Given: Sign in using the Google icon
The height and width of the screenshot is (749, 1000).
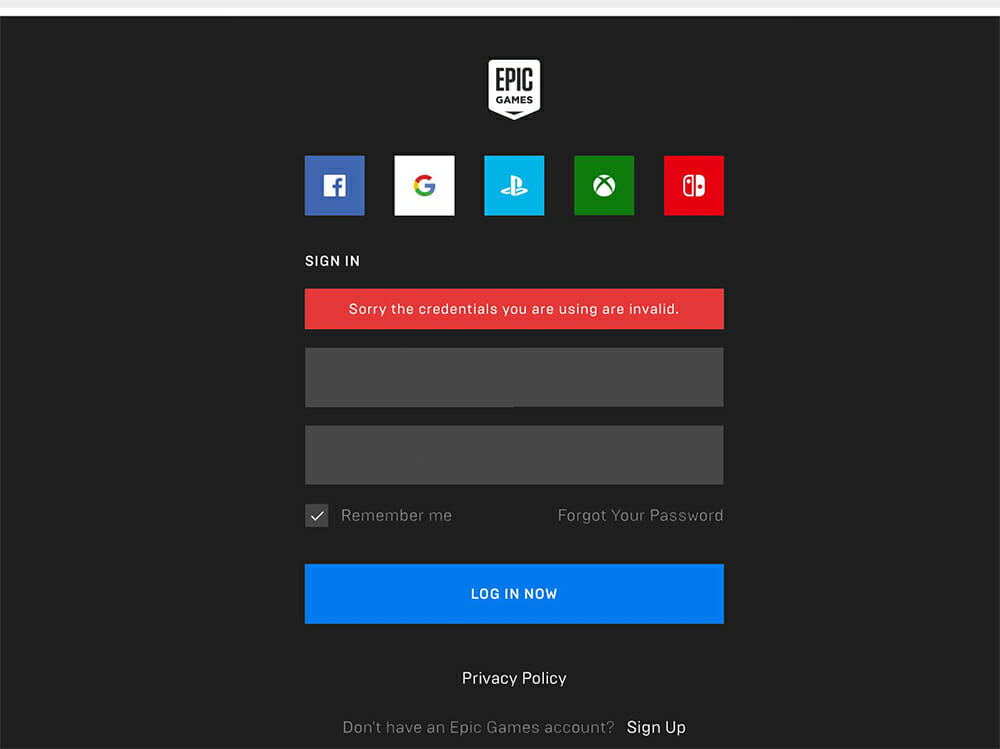Looking at the screenshot, I should coord(424,185).
